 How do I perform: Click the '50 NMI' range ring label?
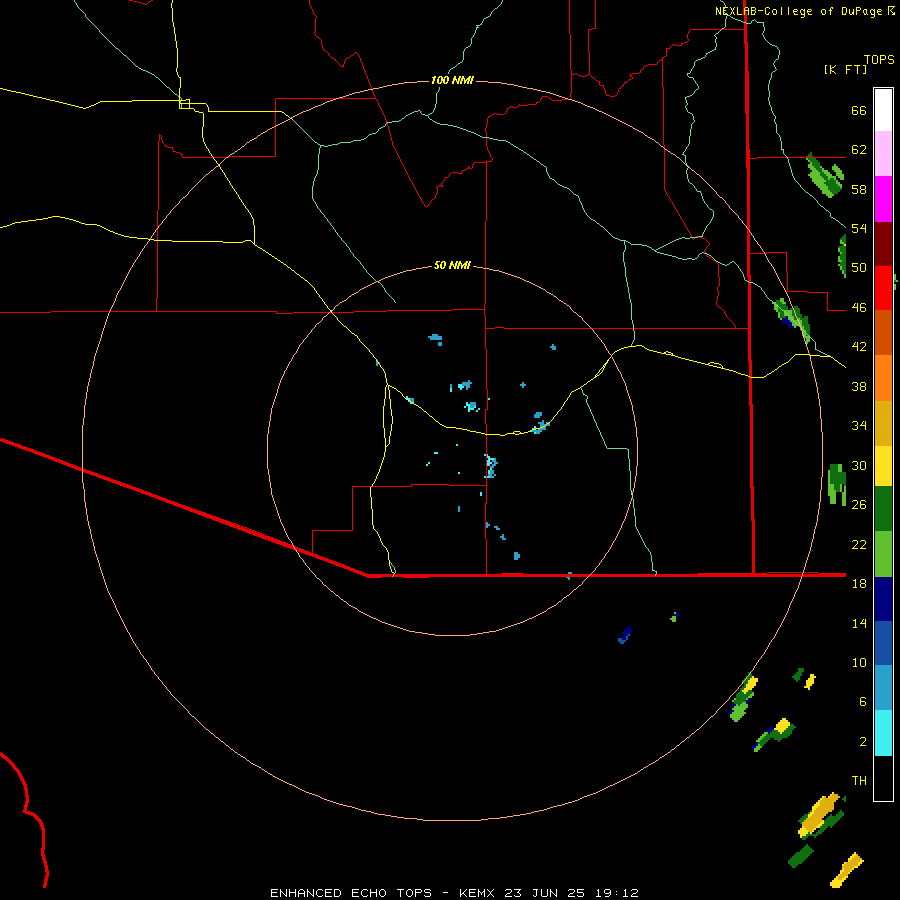[x=452, y=265]
